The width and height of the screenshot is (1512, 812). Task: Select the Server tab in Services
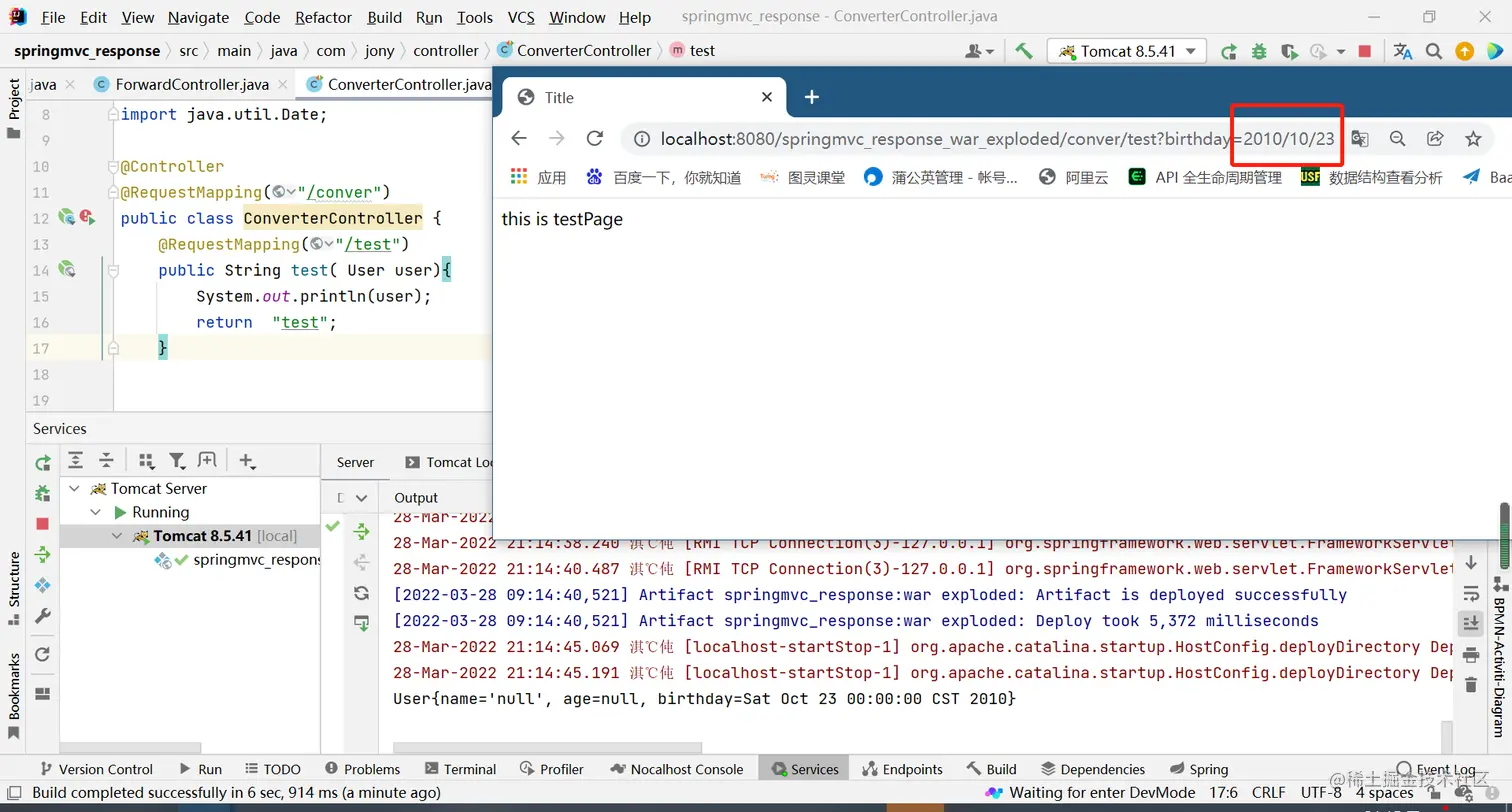coord(355,462)
